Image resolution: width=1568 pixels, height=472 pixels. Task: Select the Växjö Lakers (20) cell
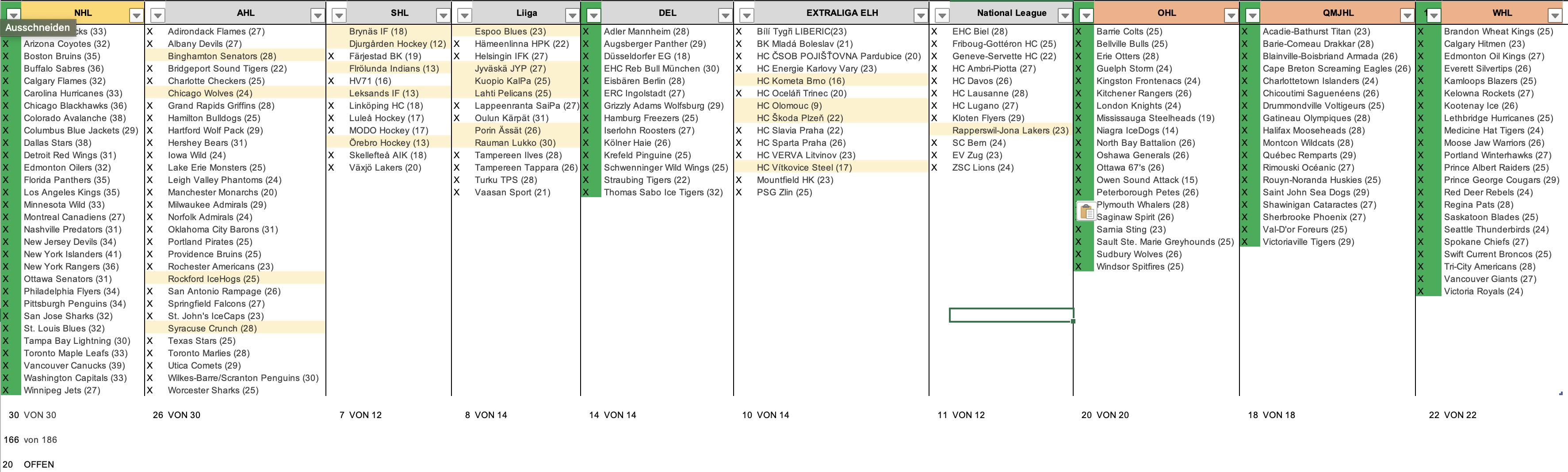coord(399,167)
